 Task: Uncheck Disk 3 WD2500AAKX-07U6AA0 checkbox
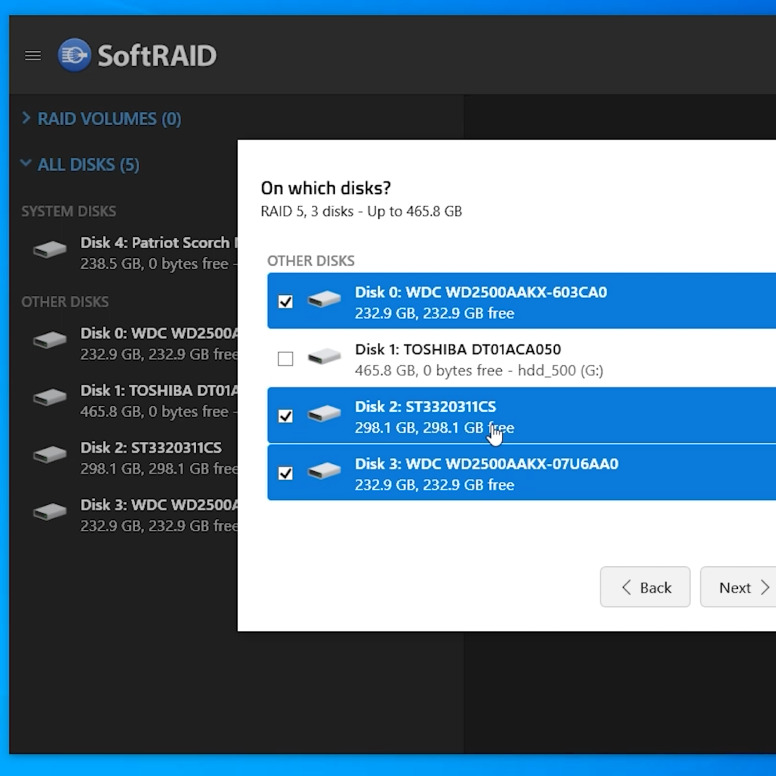pos(286,473)
